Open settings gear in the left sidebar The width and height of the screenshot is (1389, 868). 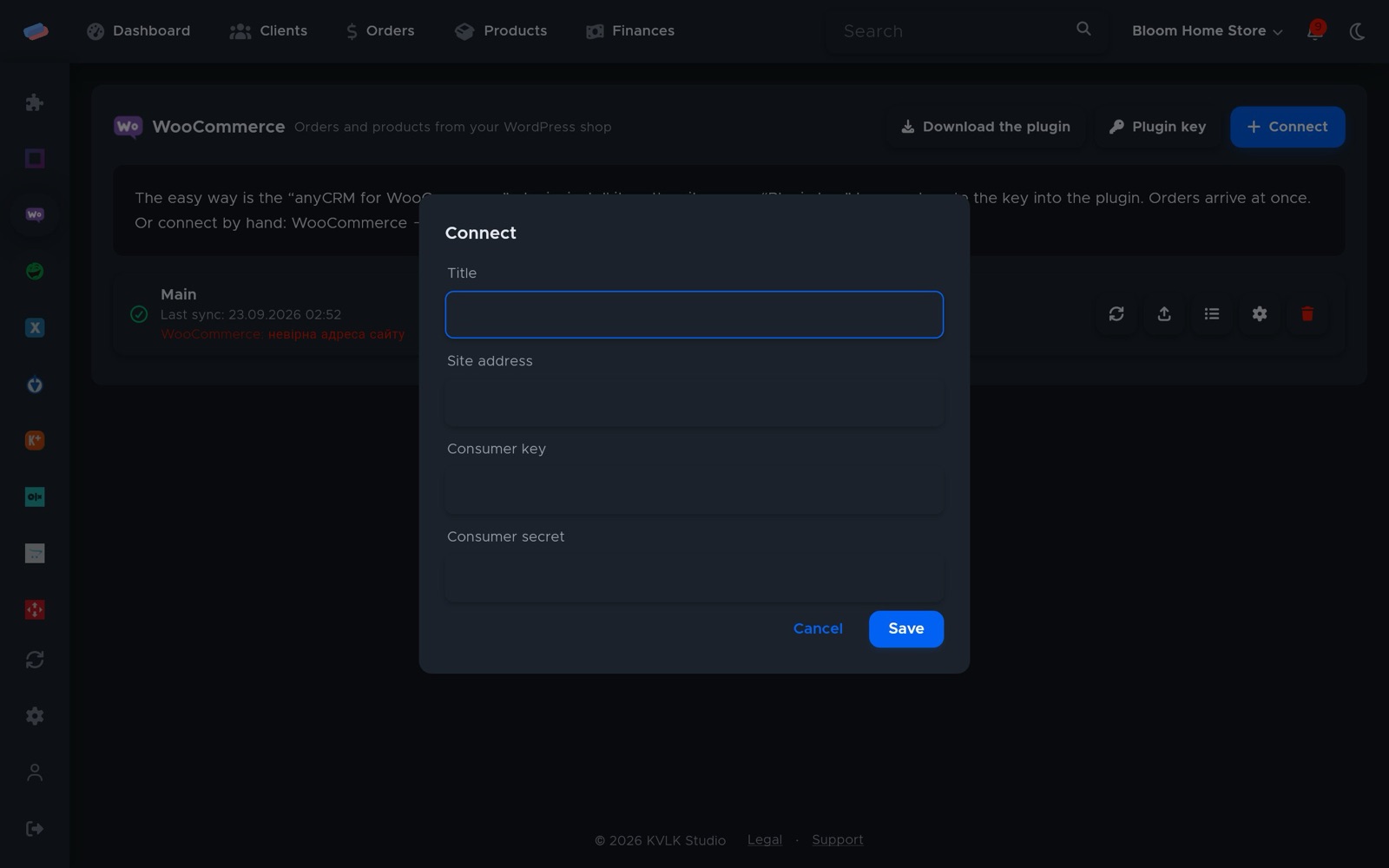pos(35,716)
